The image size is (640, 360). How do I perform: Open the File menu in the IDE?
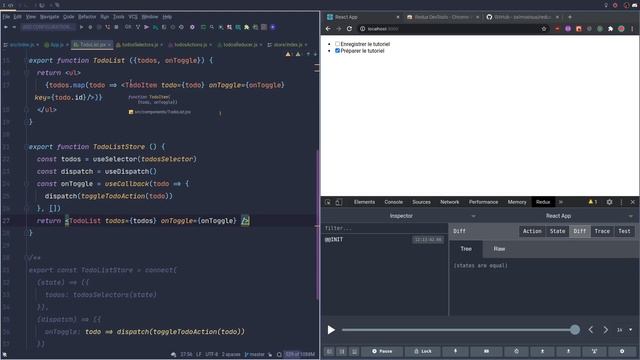coord(6,17)
